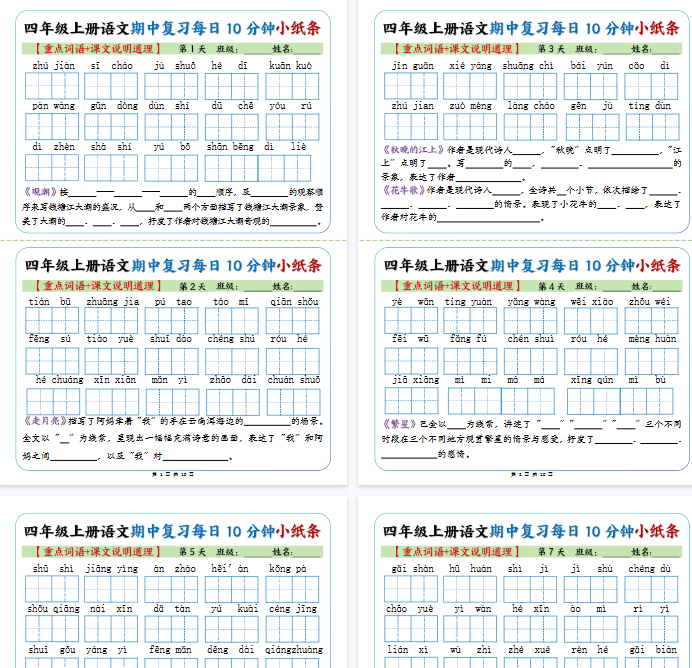Click pinyin "tíng yuàn" on Day 4 card
The image size is (692, 668).
coord(468,302)
